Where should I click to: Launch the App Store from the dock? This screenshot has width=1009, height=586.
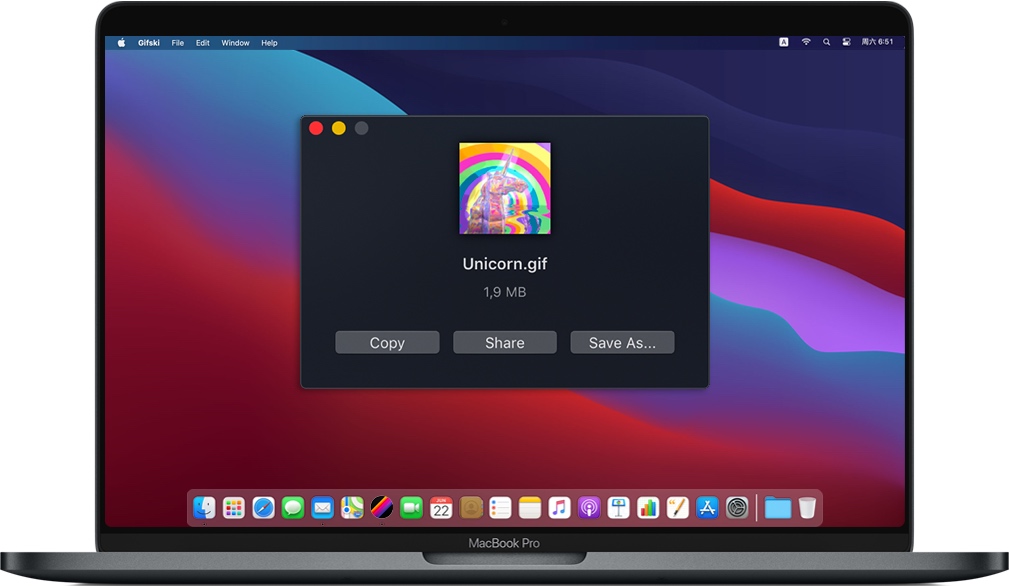[707, 508]
